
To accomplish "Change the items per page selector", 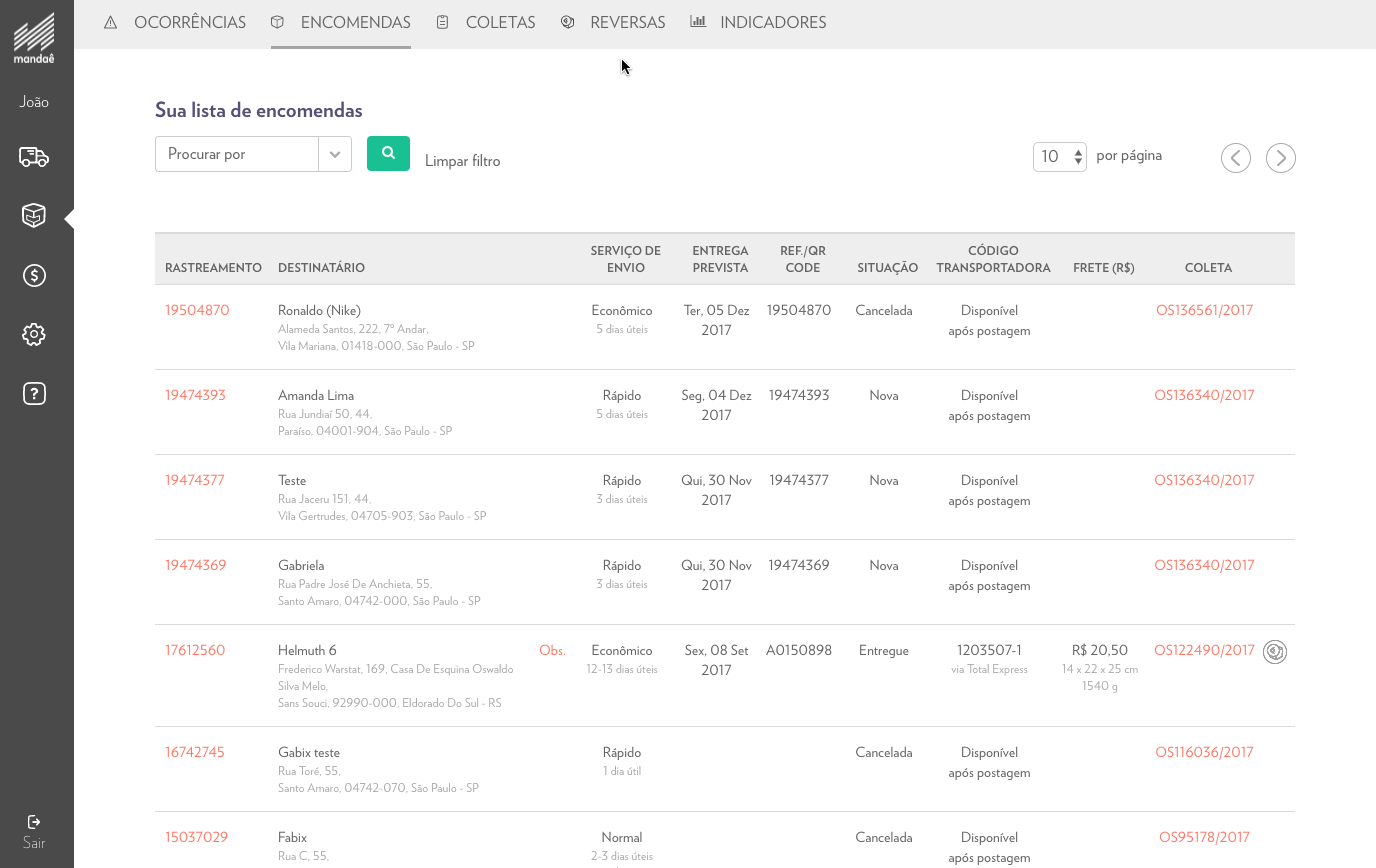I will pyautogui.click(x=1059, y=156).
